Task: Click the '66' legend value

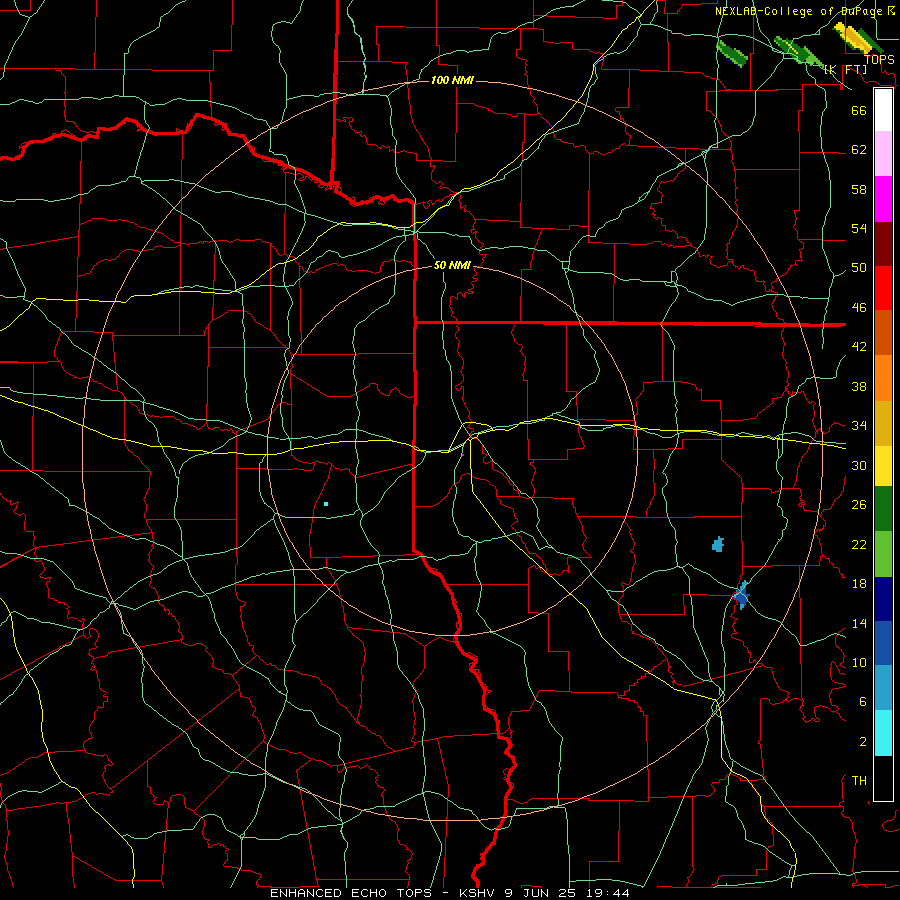Action: coord(859,110)
